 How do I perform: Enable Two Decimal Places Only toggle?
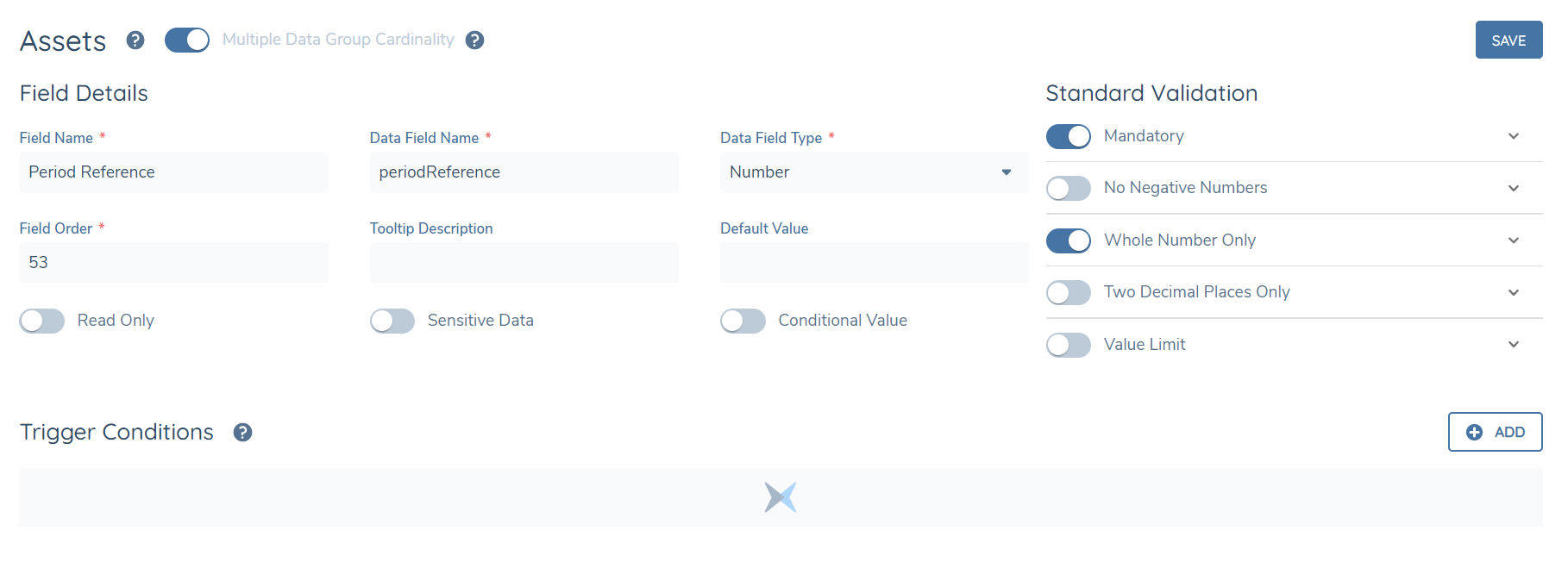[1069, 292]
